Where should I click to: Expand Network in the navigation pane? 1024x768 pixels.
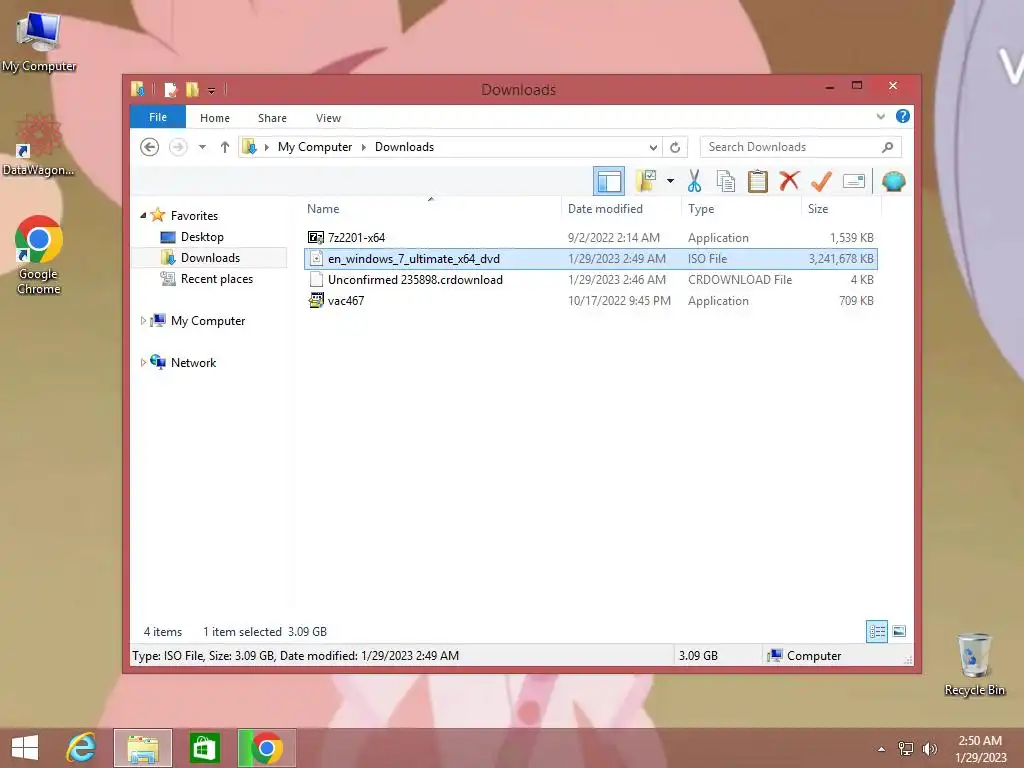coord(143,362)
